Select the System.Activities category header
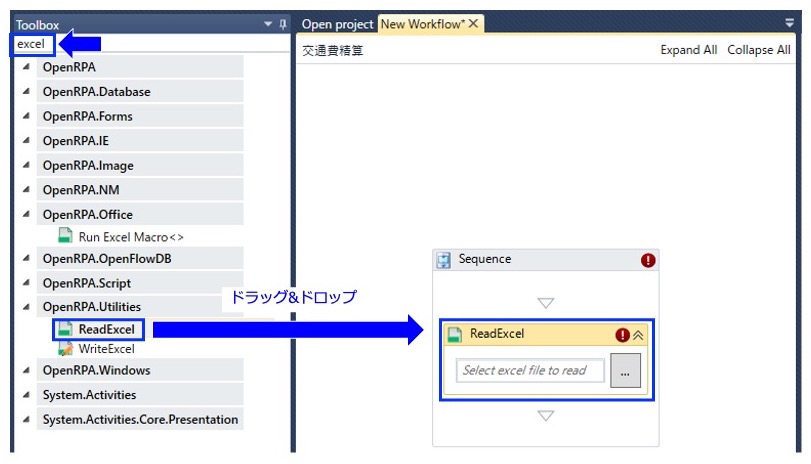The height and width of the screenshot is (464, 811). 140,395
